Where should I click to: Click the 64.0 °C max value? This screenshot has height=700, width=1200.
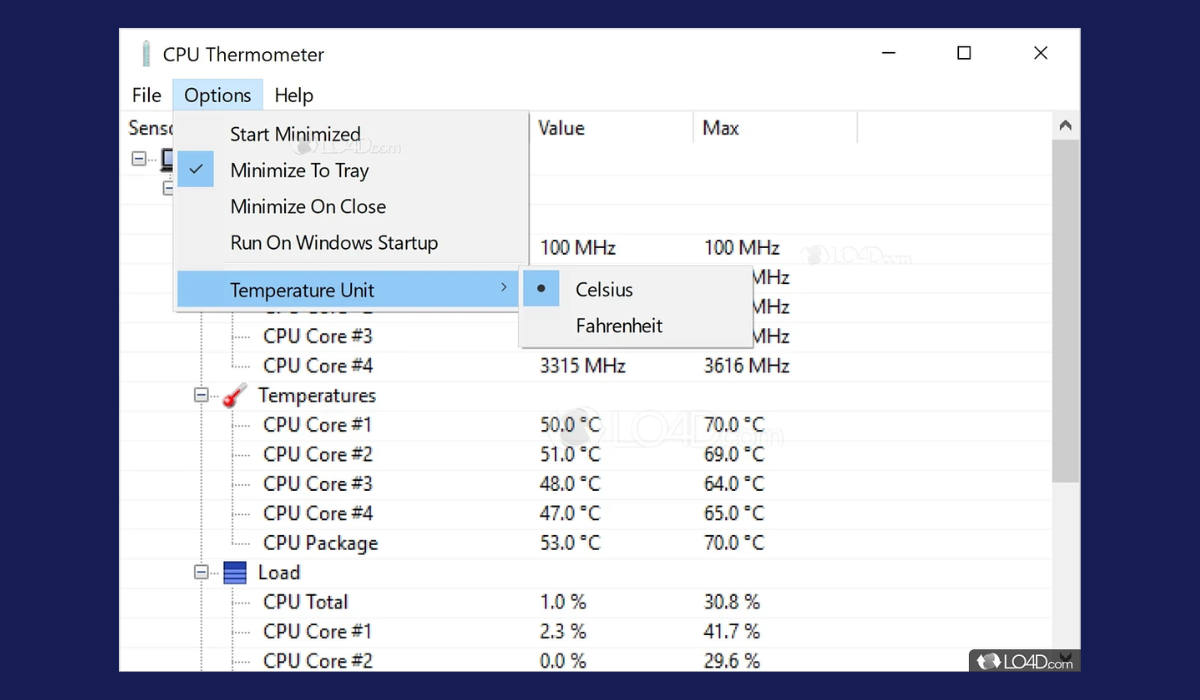click(734, 484)
